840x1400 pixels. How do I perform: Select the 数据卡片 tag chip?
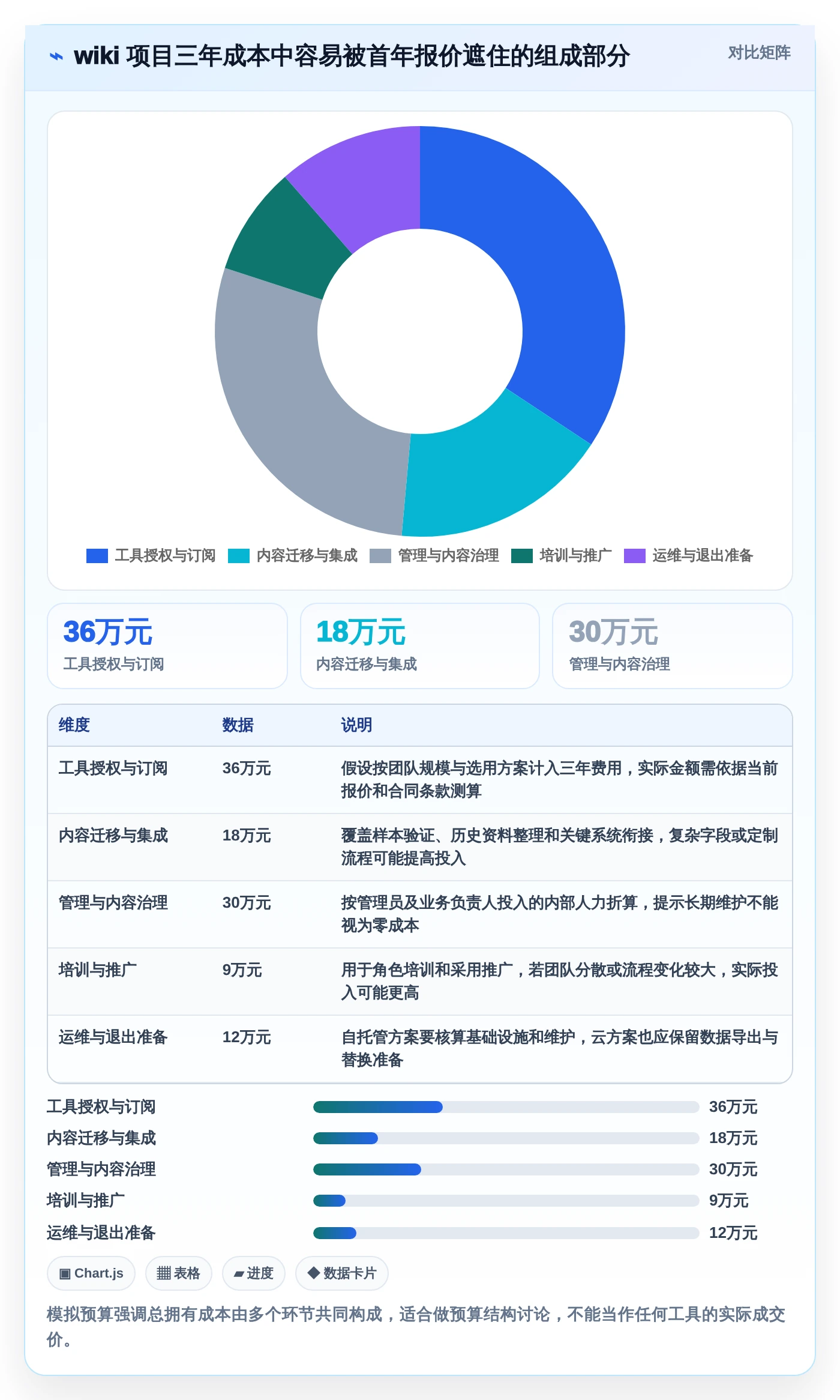342,1273
